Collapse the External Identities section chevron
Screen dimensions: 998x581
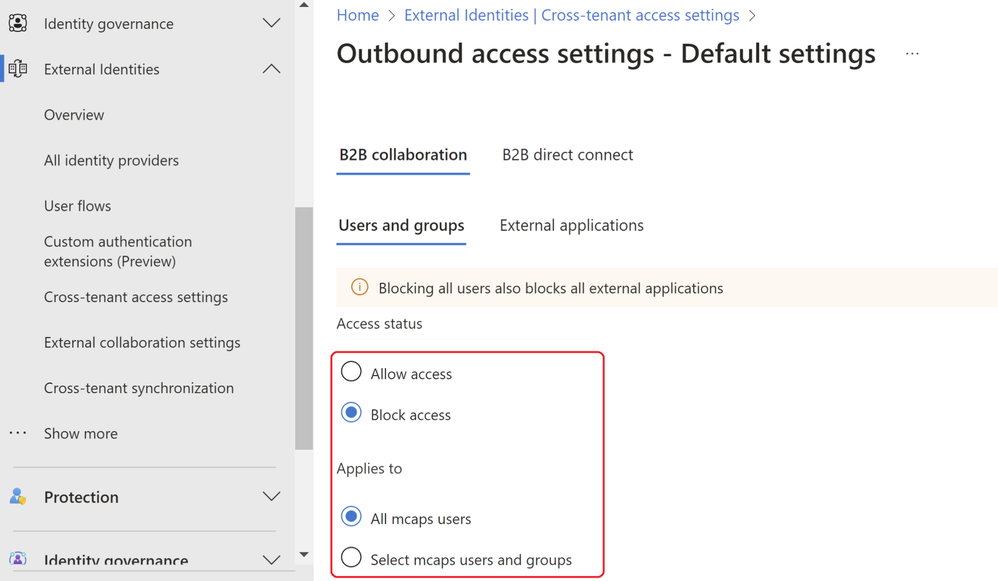(271, 69)
